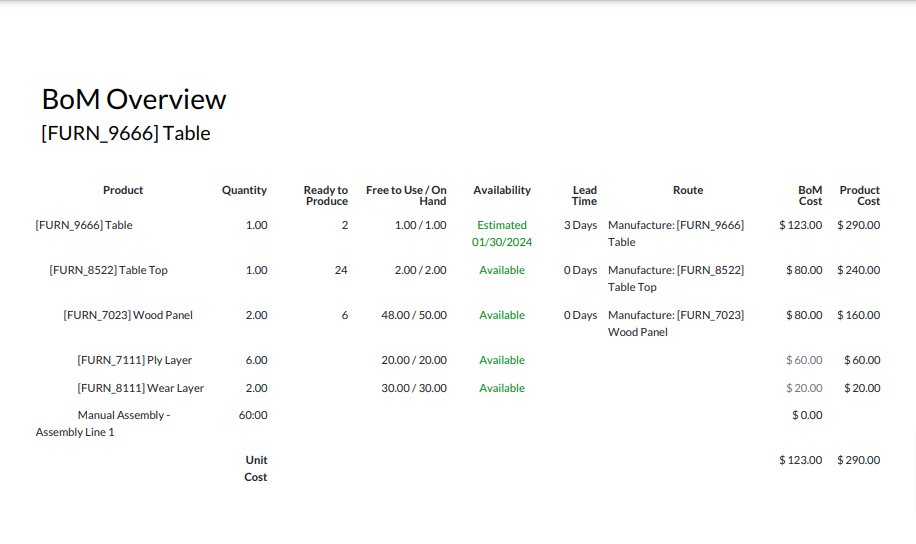
Task: Click the Available status for Table Top
Action: pos(502,270)
